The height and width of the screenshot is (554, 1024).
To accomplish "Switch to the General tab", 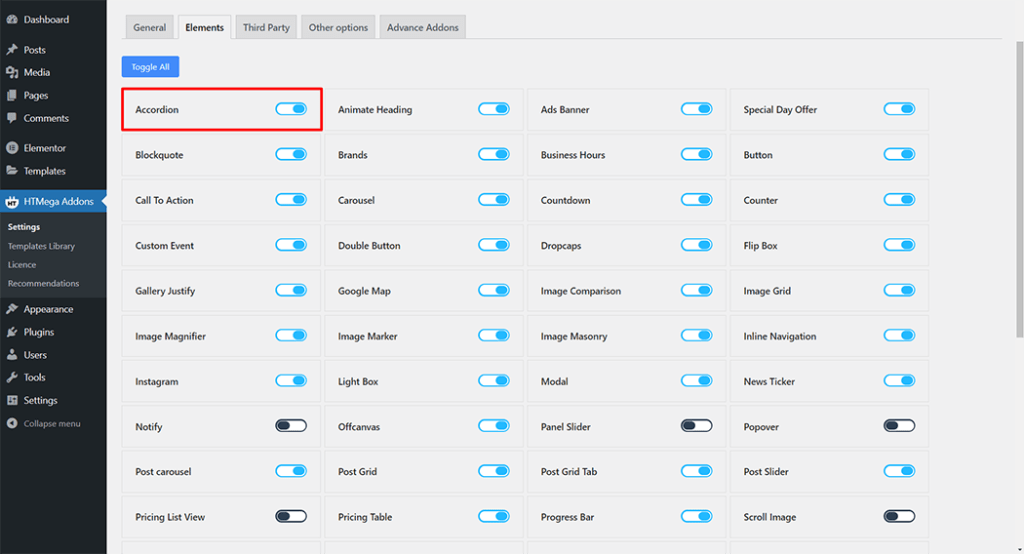I will (150, 27).
